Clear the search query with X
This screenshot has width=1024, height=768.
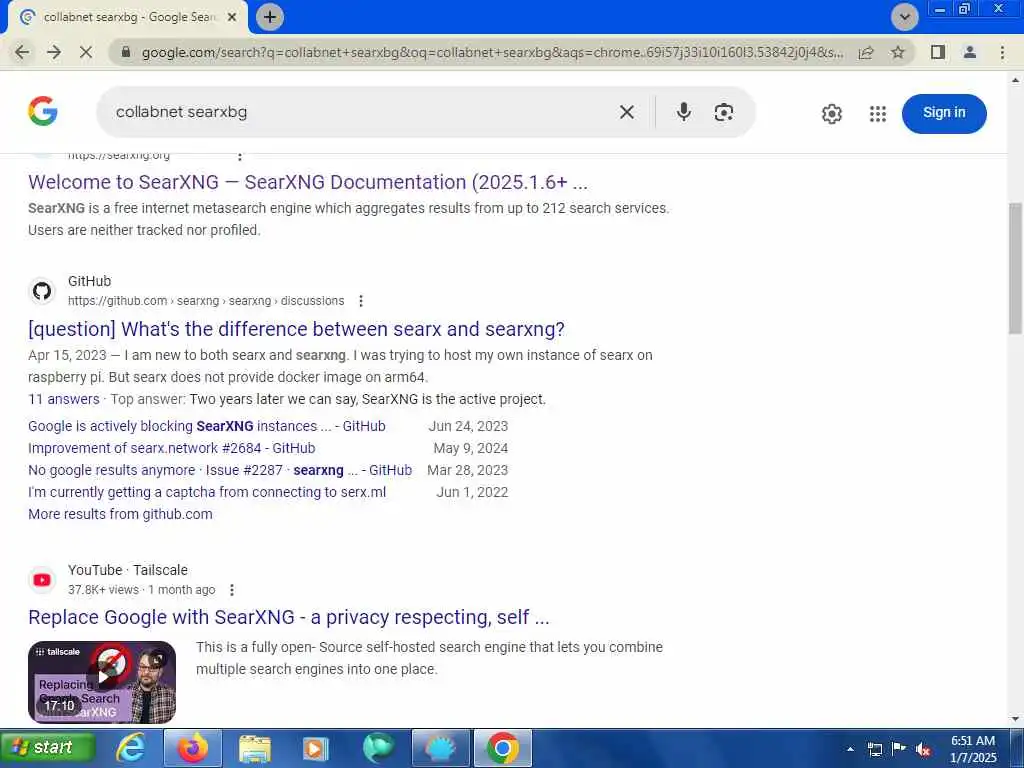(627, 112)
